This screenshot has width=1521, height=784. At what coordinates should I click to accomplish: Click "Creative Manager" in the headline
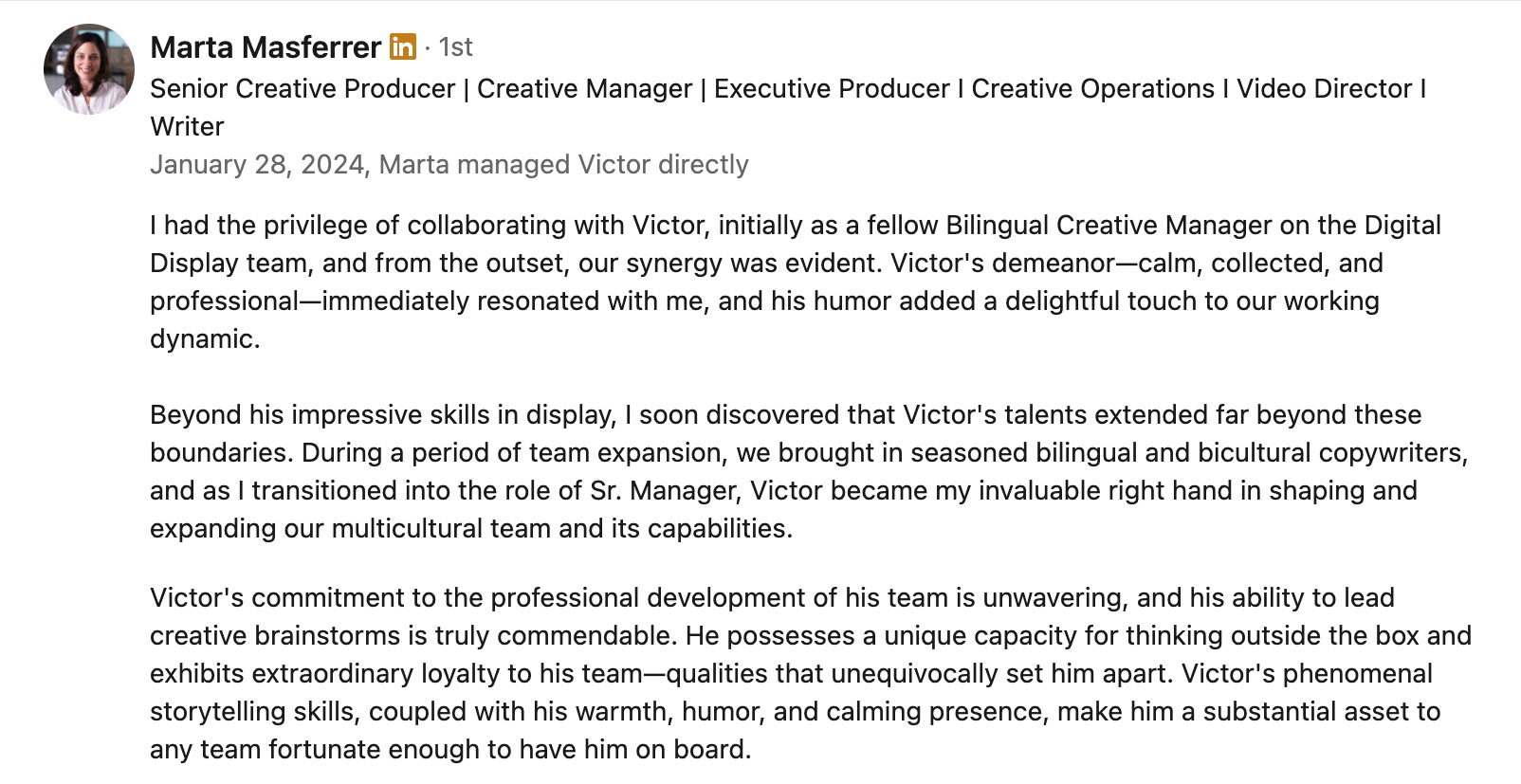coord(584,88)
